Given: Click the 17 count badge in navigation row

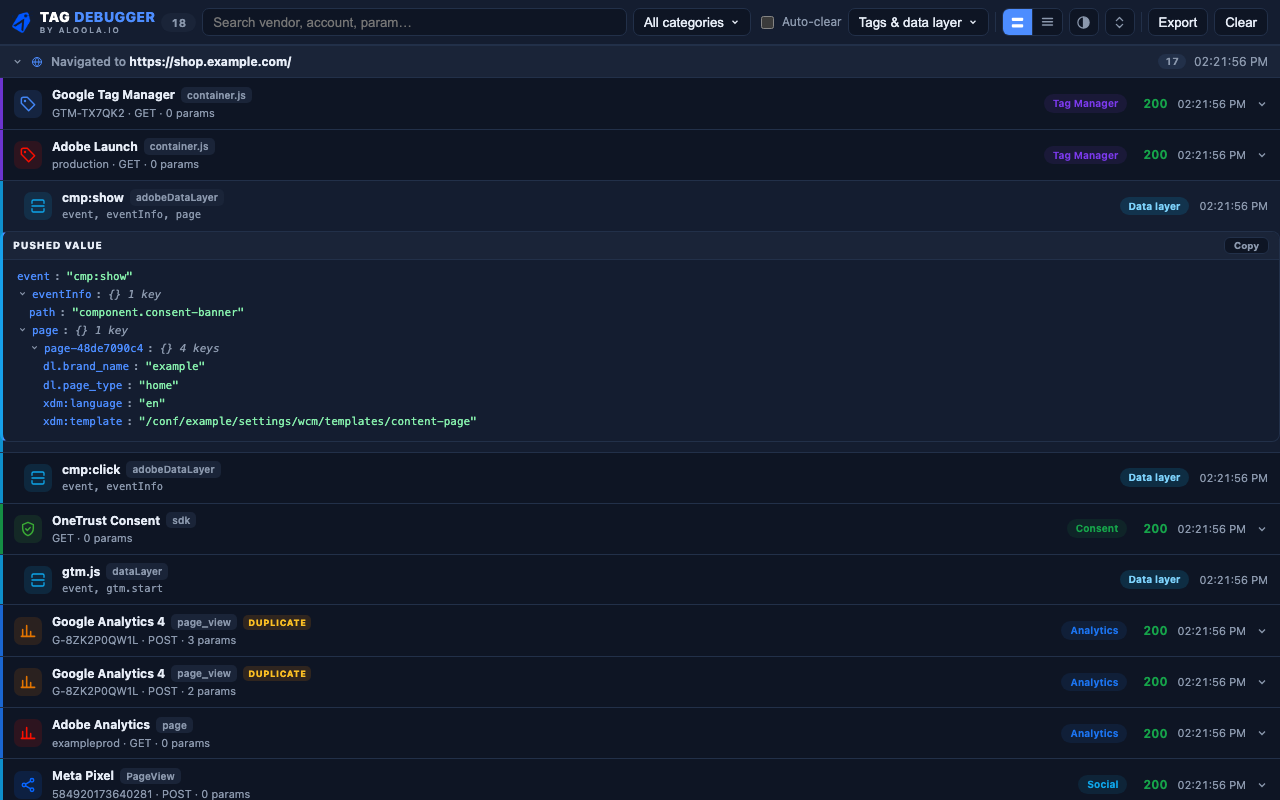Looking at the screenshot, I should click(x=1172, y=62).
